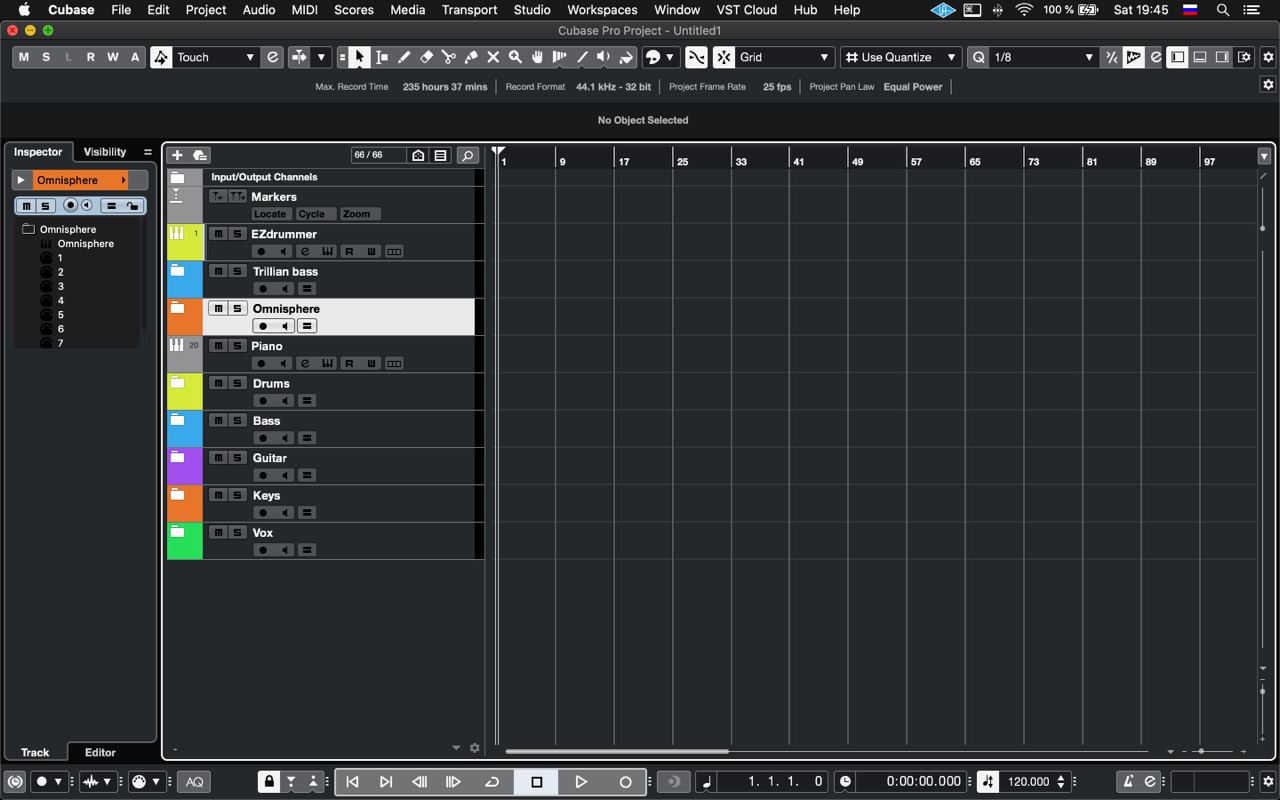Image resolution: width=1280 pixels, height=800 pixels.
Task: Click the horizontal project scrollbar
Action: tap(617, 751)
